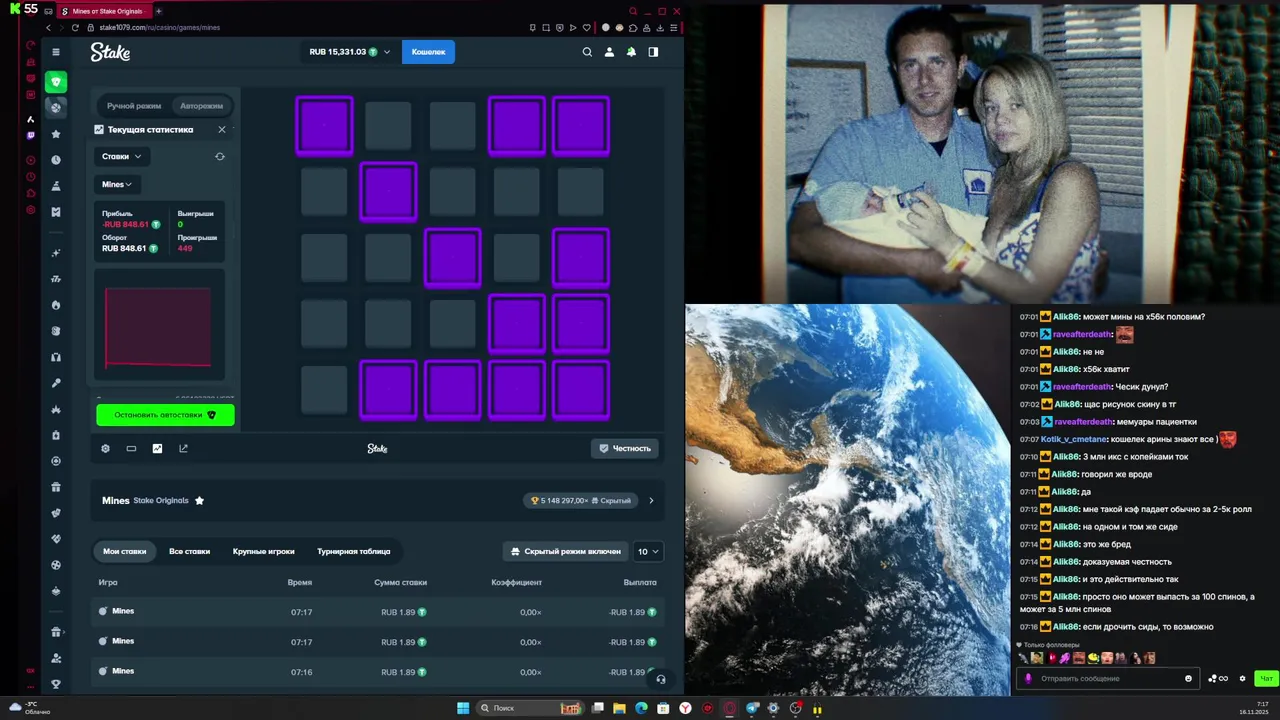Open Yandex Browser from the taskbar
Image resolution: width=1280 pixels, height=720 pixels.
click(x=686, y=708)
